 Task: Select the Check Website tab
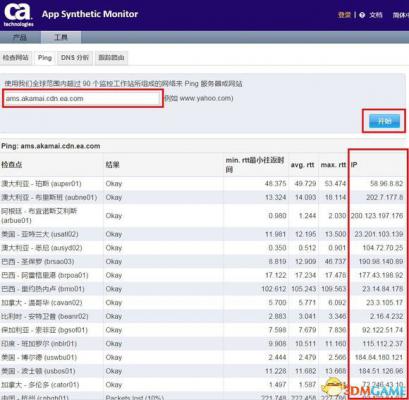click(x=16, y=58)
